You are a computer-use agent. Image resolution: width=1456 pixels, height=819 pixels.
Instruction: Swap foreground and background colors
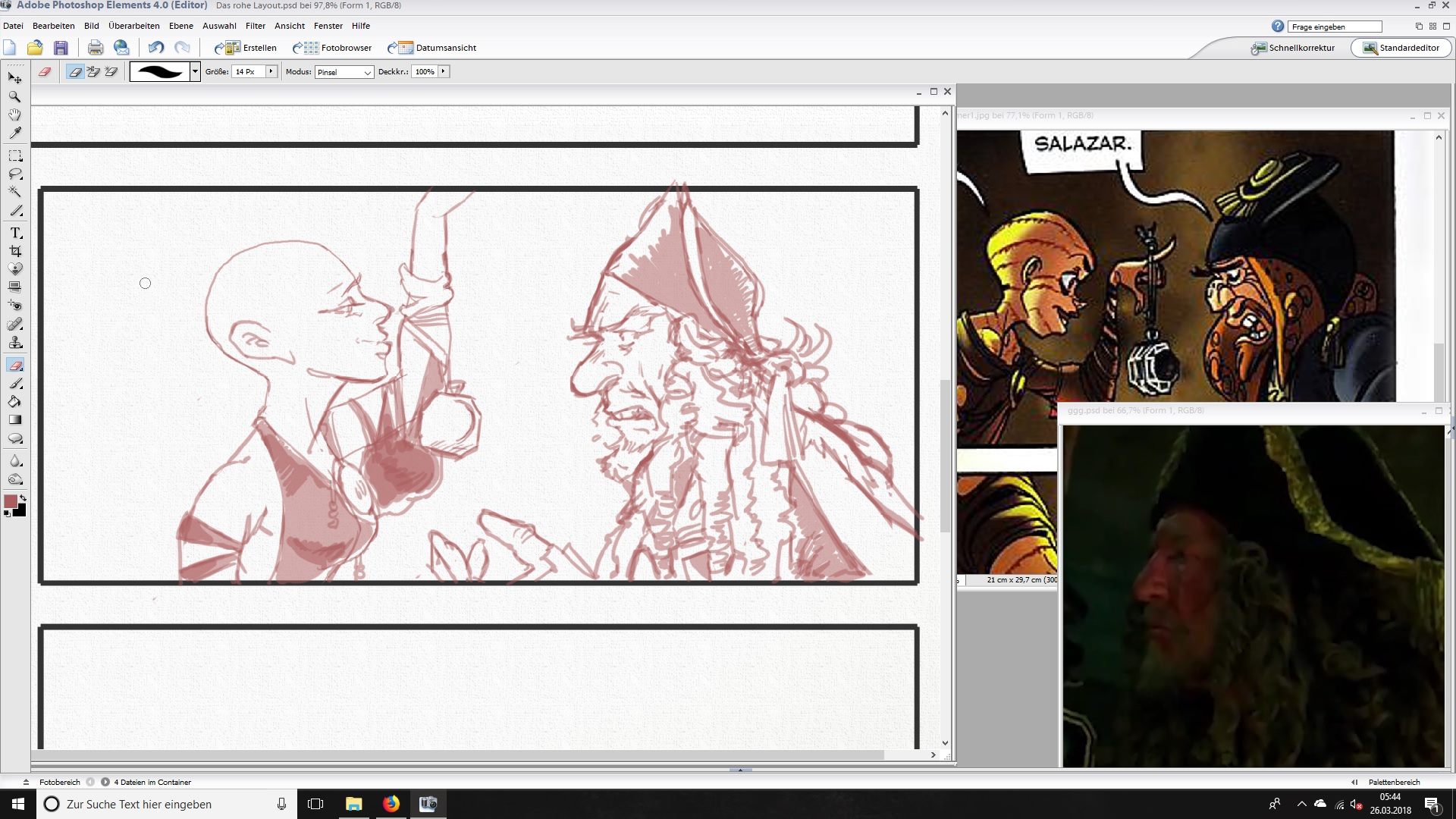tap(23, 497)
